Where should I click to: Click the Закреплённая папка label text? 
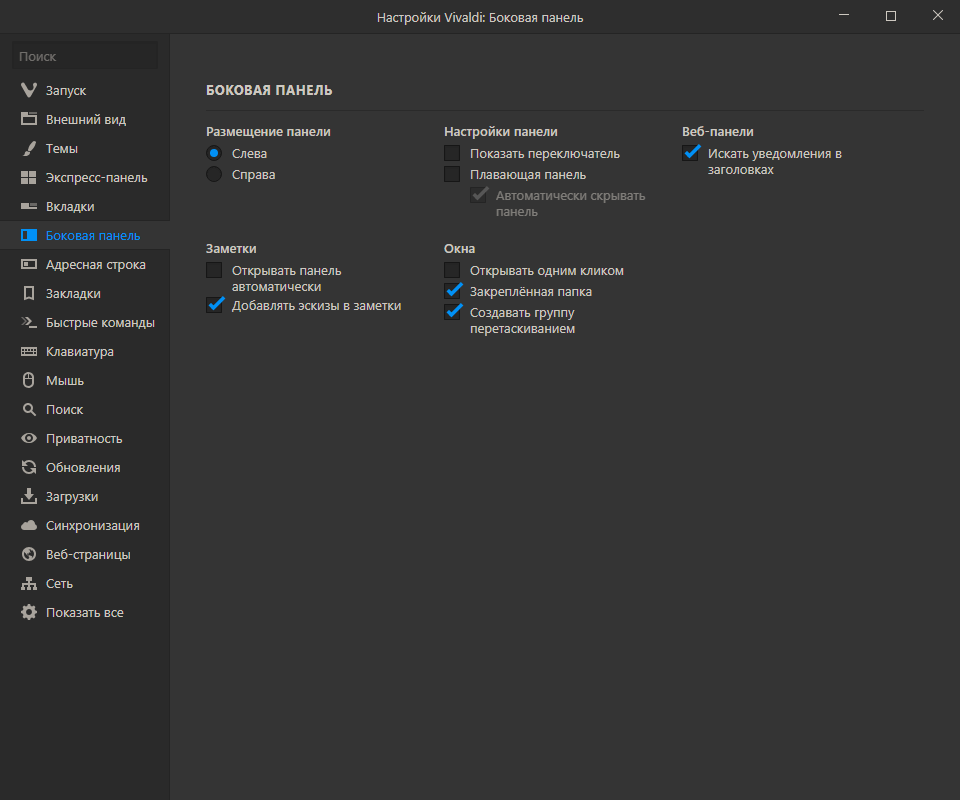[531, 292]
